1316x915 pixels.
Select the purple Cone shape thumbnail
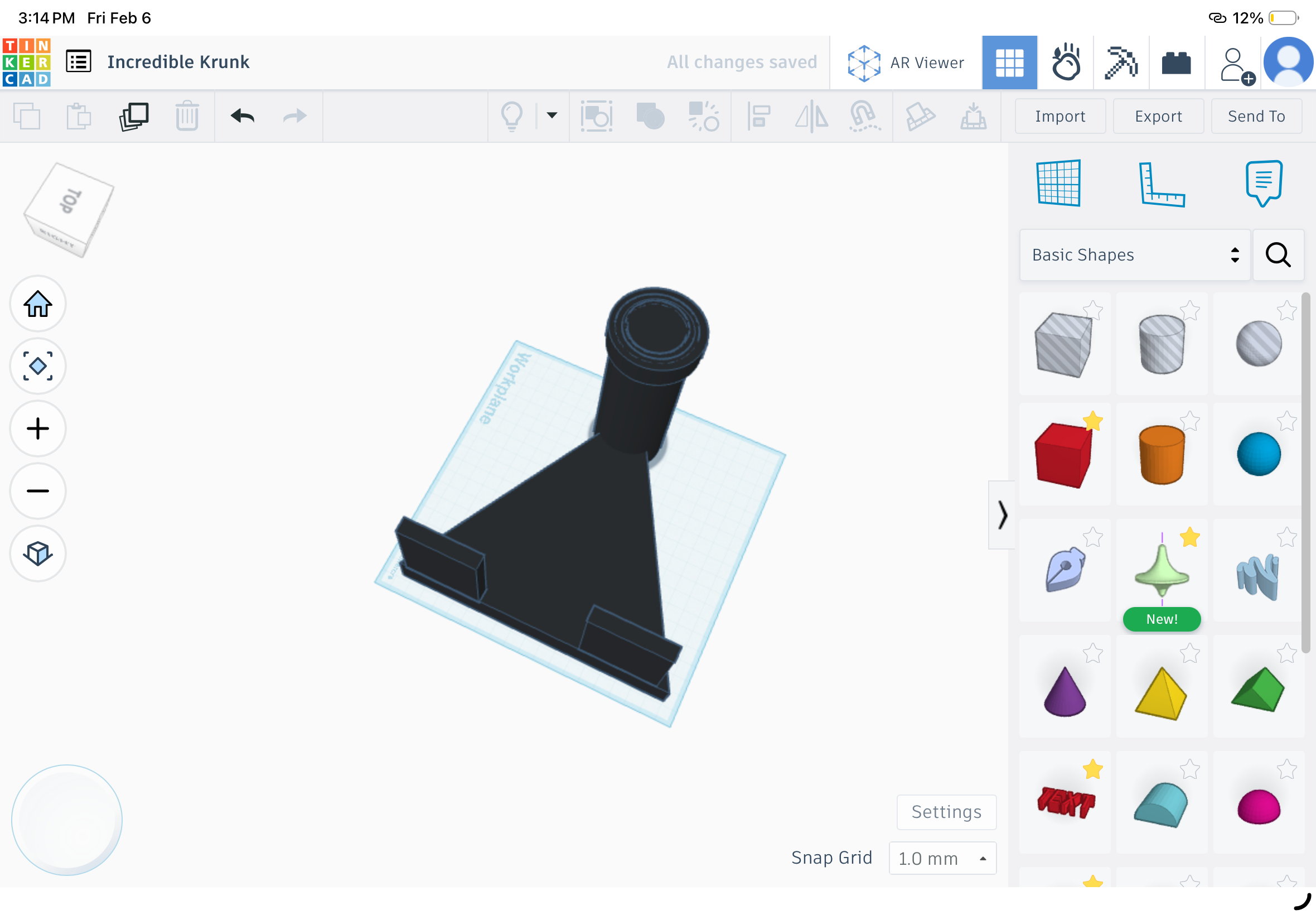point(1065,687)
